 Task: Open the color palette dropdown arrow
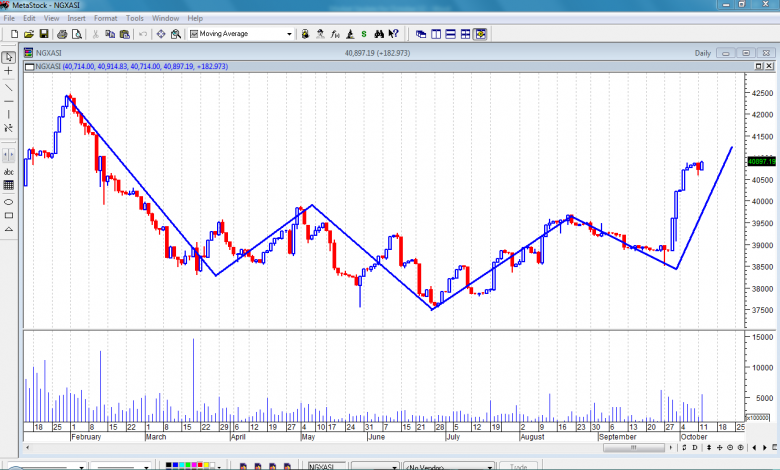219,467
